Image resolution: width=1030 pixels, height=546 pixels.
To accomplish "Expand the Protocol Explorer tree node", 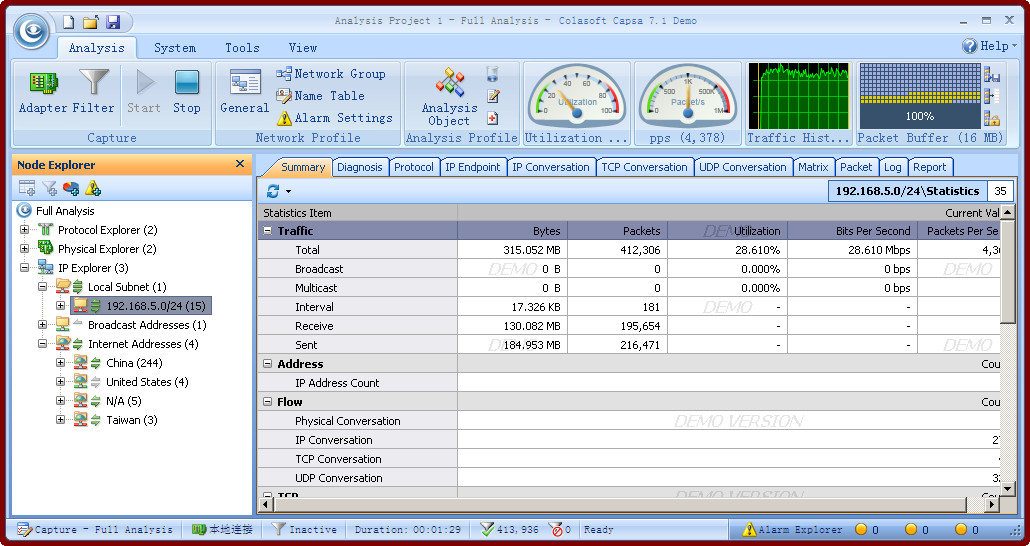I will (25, 230).
